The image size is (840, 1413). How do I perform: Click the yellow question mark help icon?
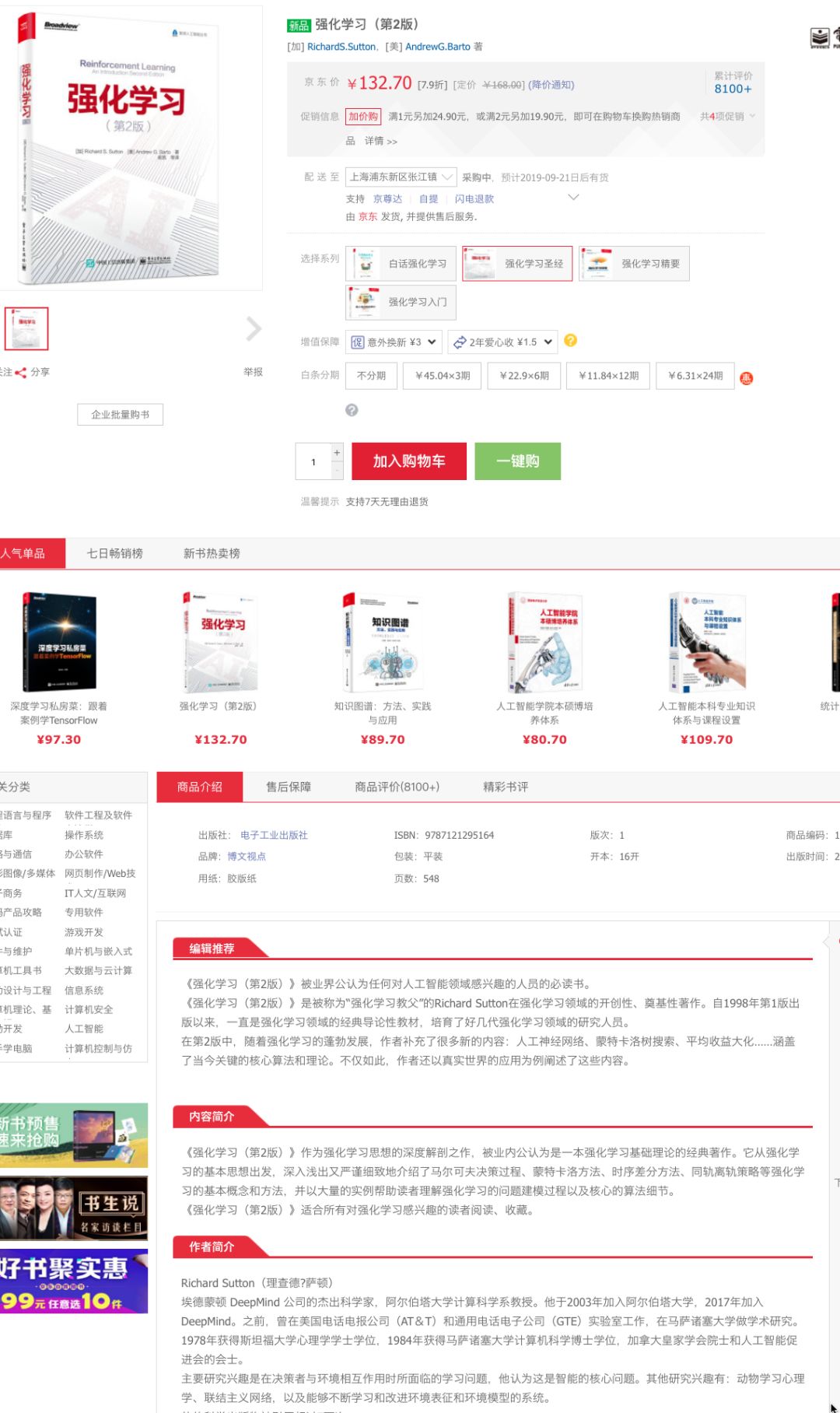[x=570, y=341]
